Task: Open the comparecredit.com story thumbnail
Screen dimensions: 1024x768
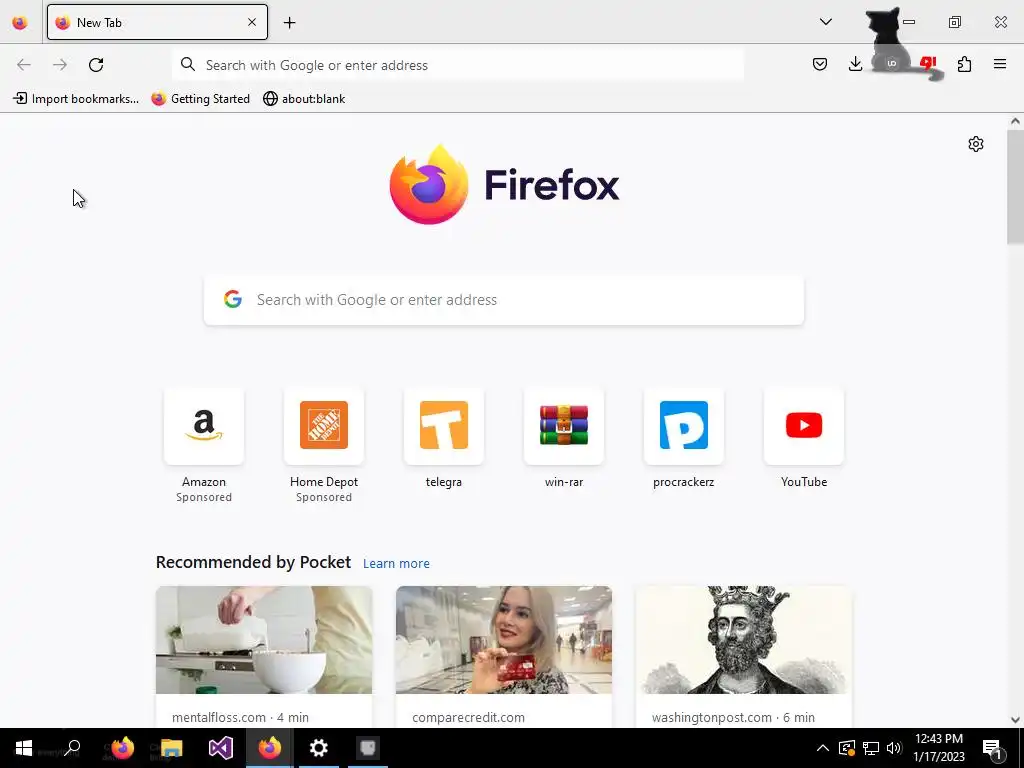Action: (x=504, y=640)
